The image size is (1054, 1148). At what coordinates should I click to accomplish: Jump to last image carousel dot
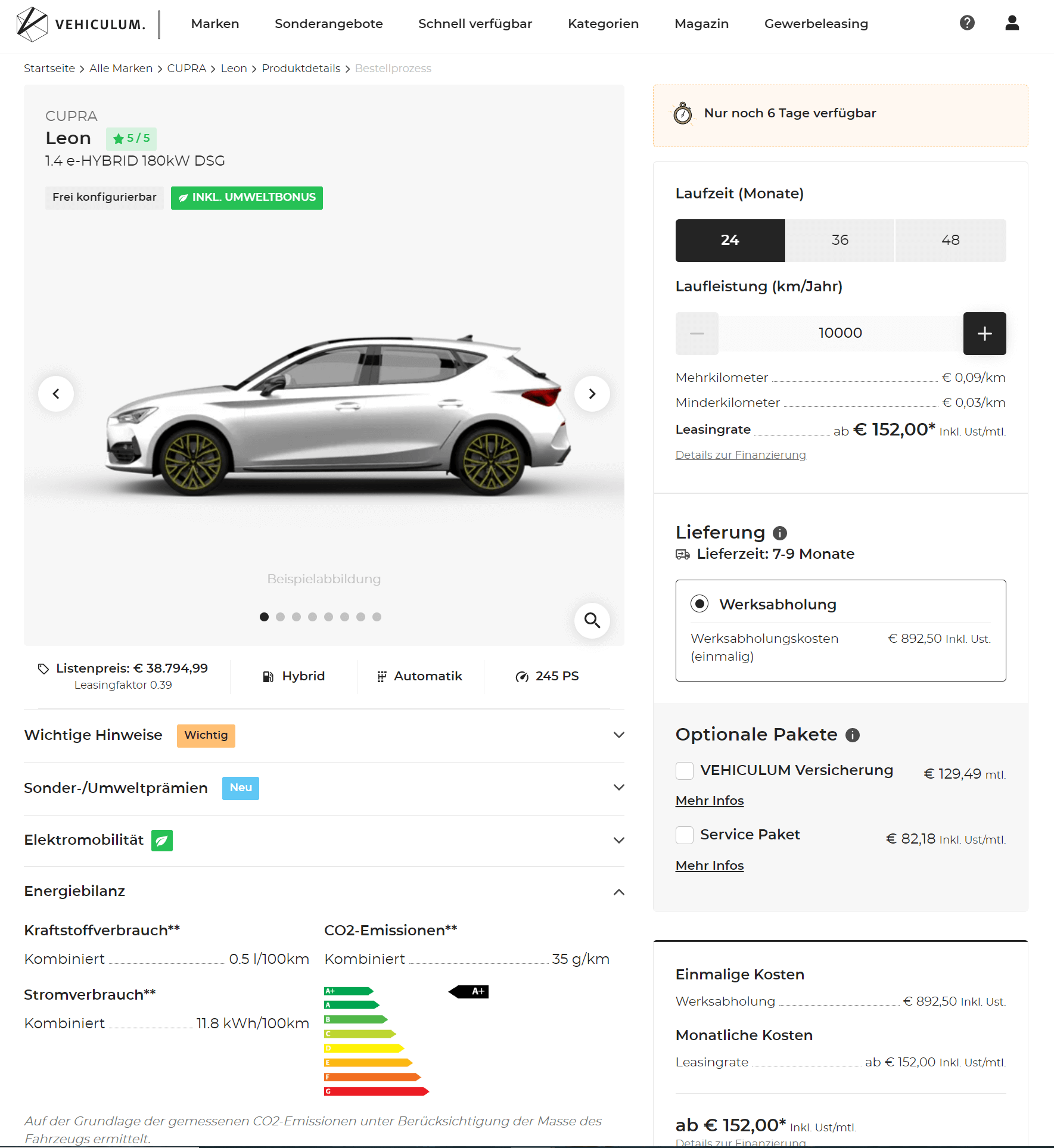click(x=377, y=617)
